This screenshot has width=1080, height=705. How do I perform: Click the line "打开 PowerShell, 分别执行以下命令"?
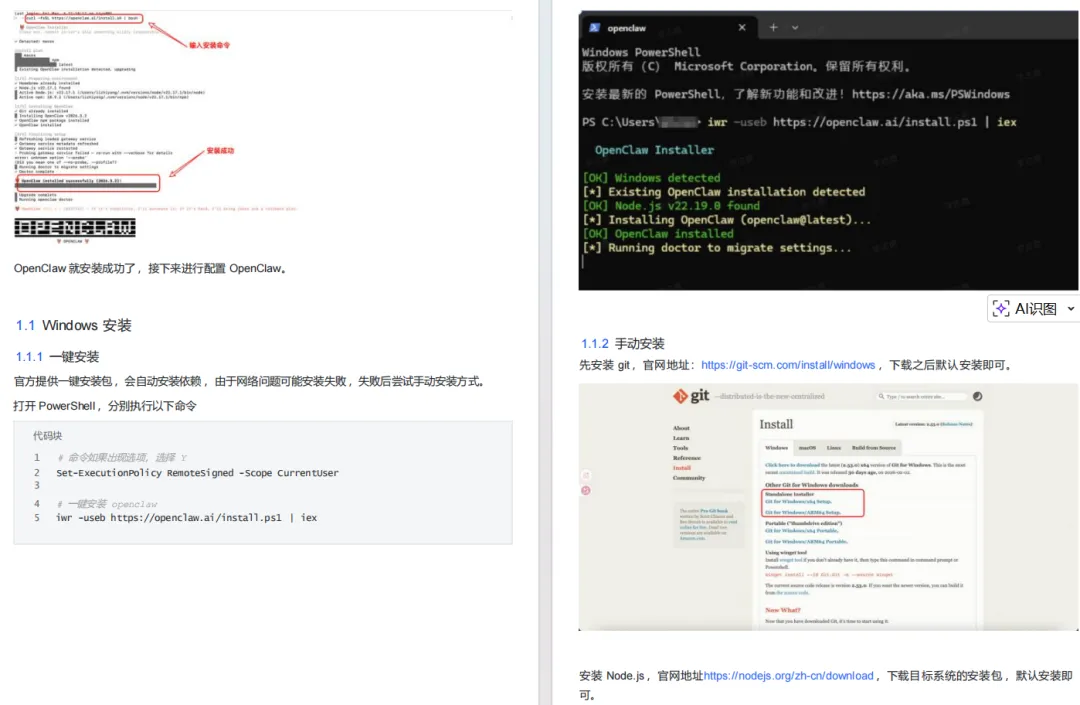[105, 406]
